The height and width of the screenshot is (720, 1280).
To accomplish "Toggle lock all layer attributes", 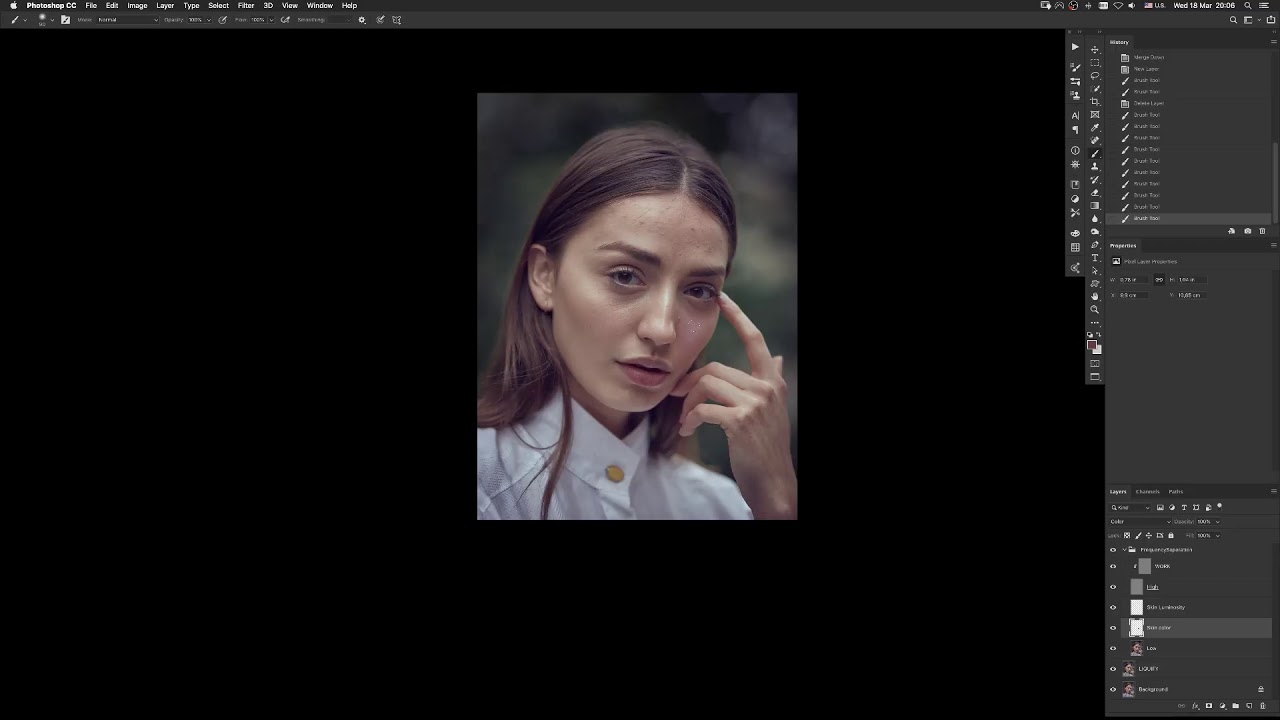I will 1171,535.
